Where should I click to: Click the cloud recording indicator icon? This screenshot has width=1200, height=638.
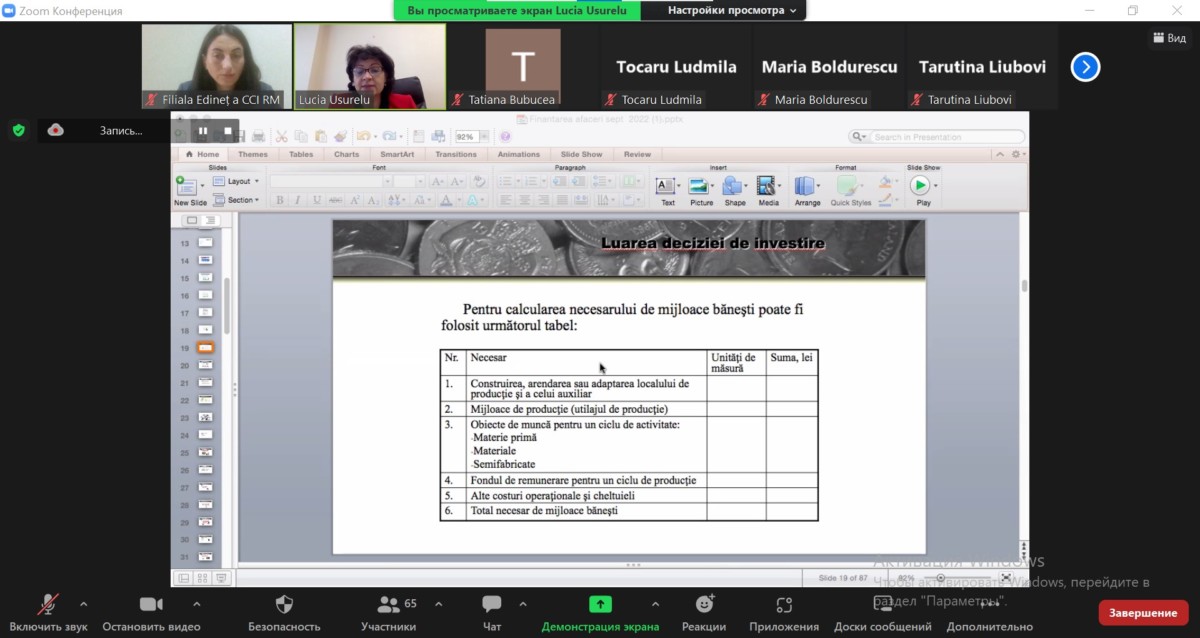pyautogui.click(x=55, y=130)
